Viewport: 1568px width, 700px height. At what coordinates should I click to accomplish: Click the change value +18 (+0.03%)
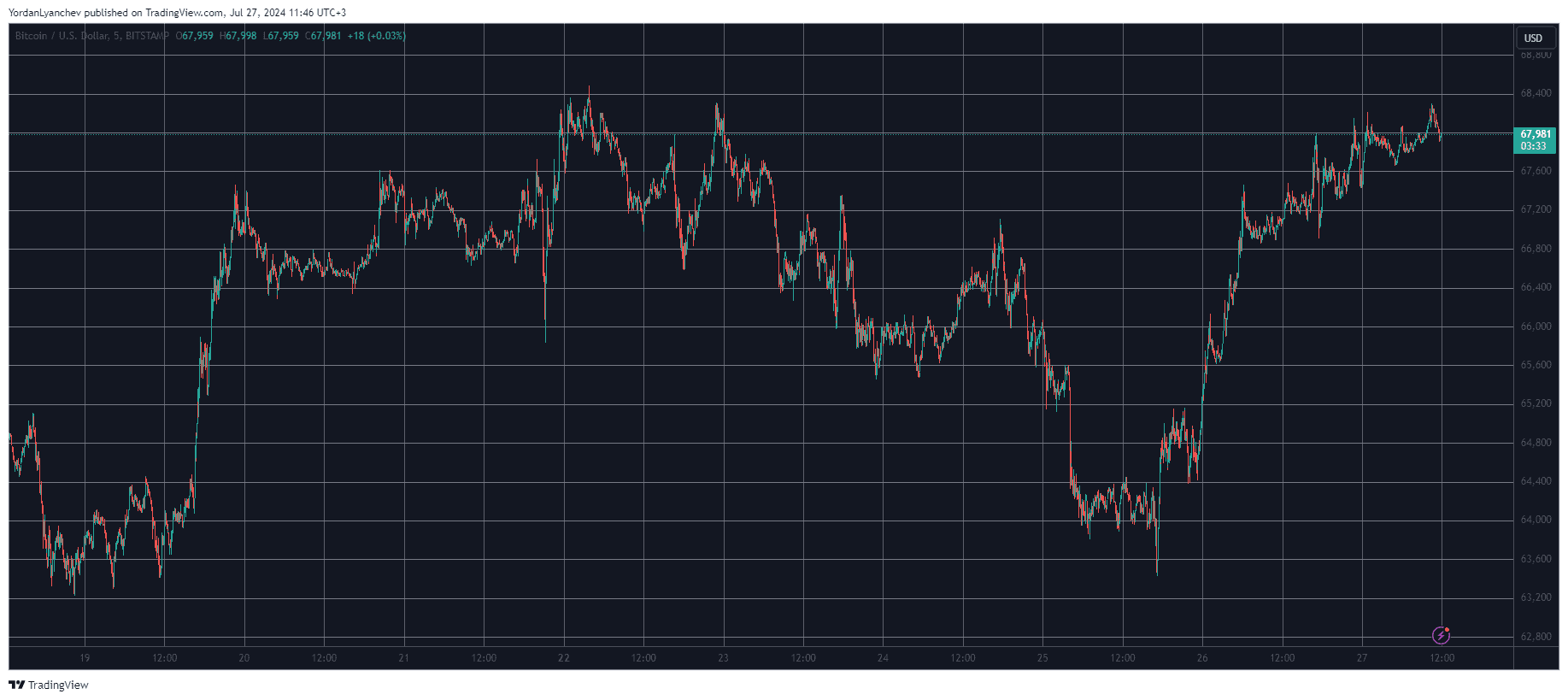377,36
